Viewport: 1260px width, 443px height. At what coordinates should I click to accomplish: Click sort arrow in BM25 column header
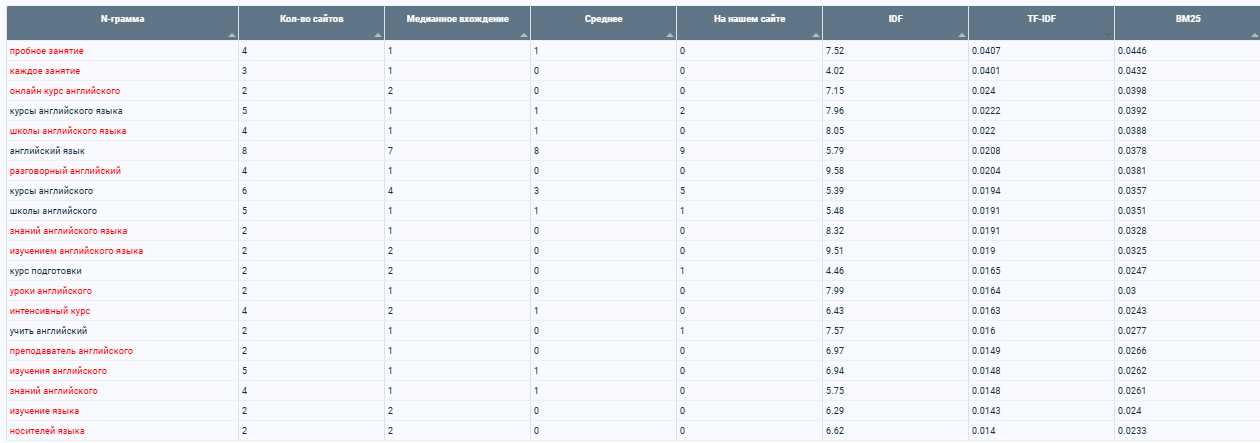1254,36
